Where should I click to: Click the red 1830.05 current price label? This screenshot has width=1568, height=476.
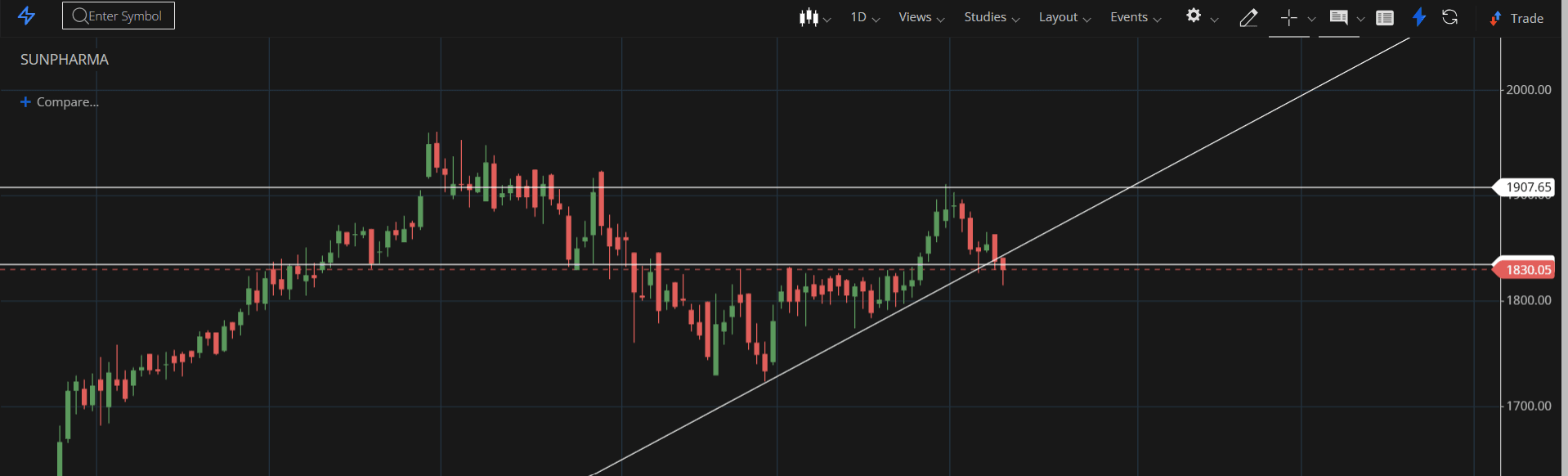click(1525, 270)
